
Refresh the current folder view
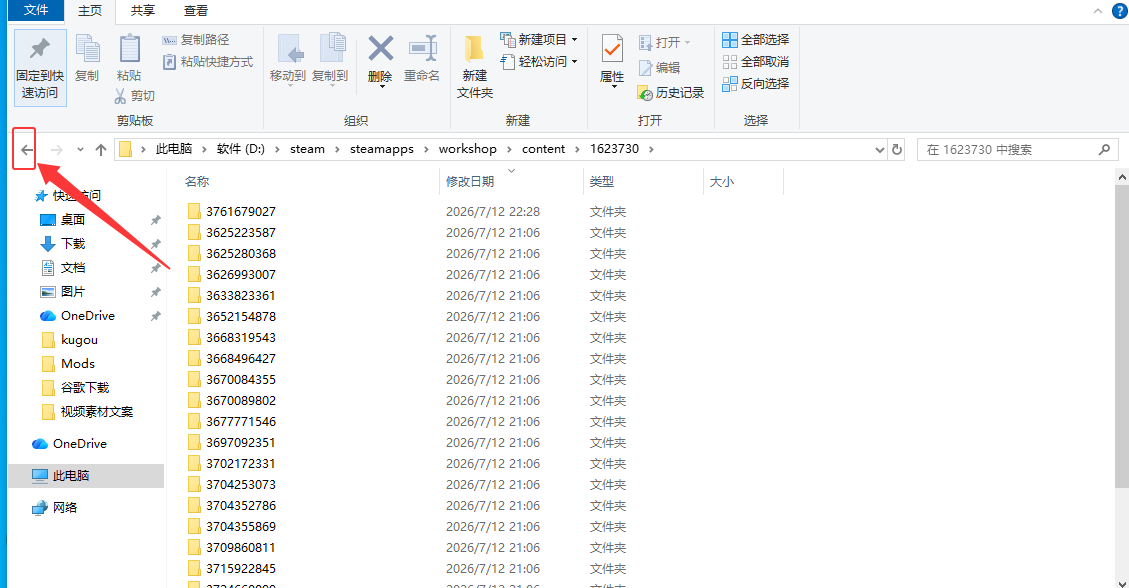pyautogui.click(x=896, y=150)
